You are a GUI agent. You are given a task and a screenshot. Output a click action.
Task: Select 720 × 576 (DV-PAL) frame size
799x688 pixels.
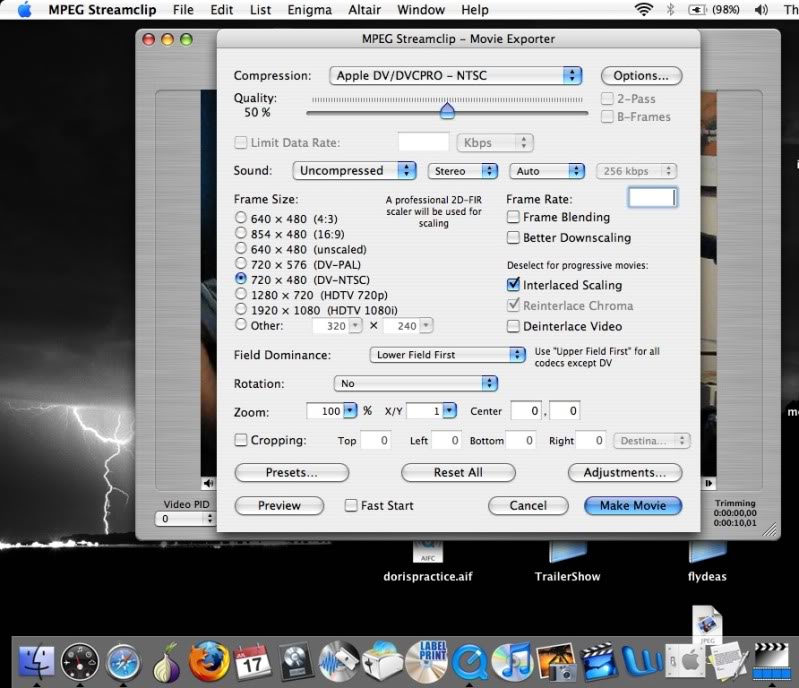click(x=241, y=263)
